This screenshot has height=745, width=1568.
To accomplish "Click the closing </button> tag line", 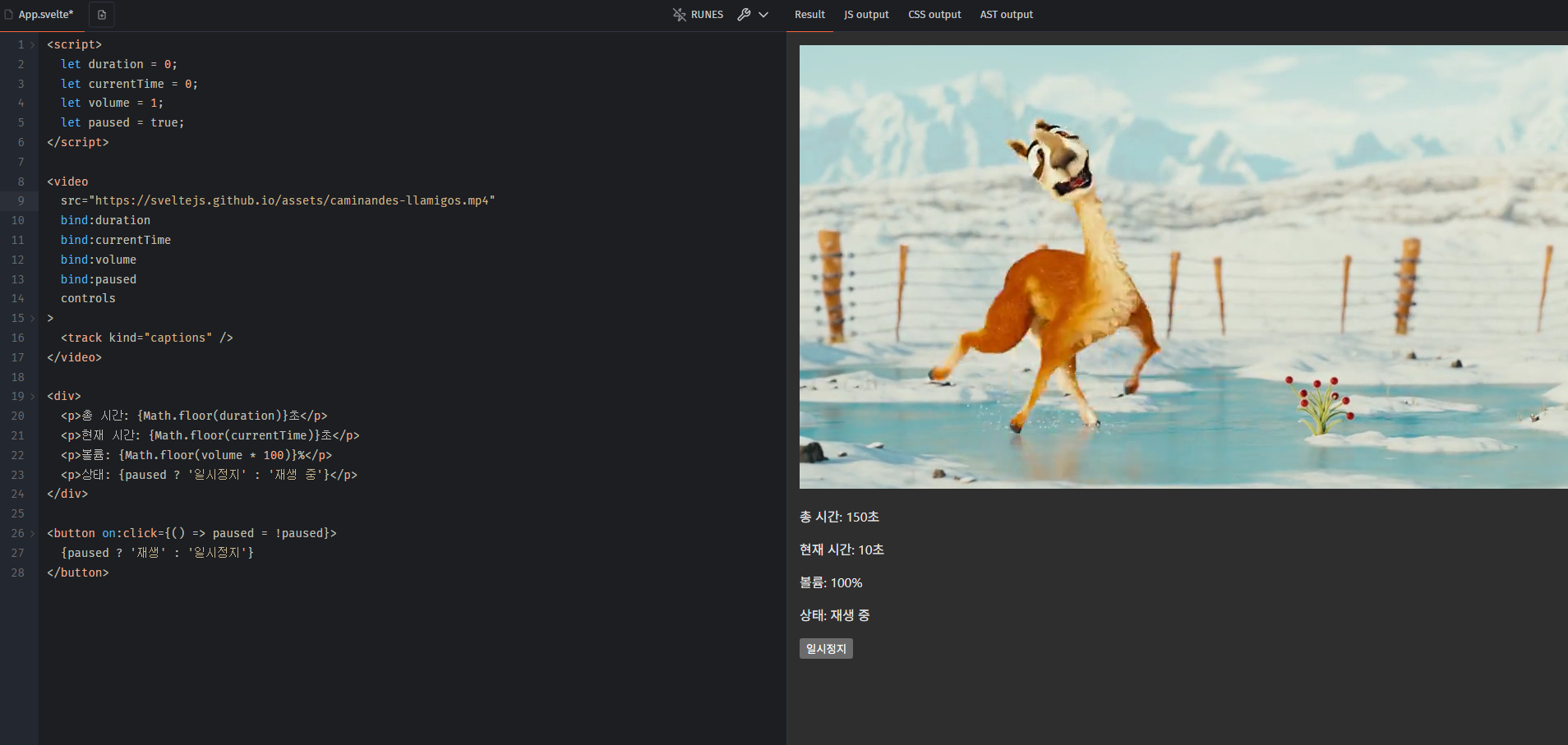I will (x=78, y=573).
